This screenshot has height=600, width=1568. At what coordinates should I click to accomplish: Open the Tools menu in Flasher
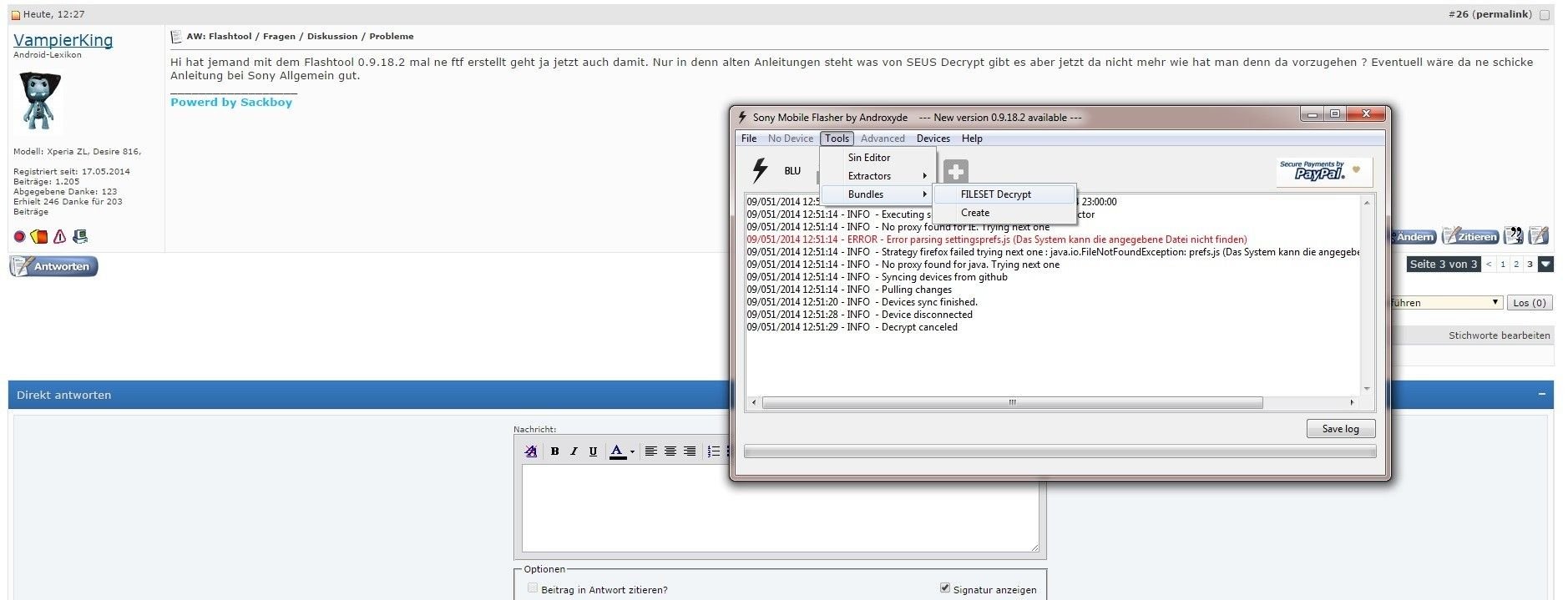tap(837, 139)
